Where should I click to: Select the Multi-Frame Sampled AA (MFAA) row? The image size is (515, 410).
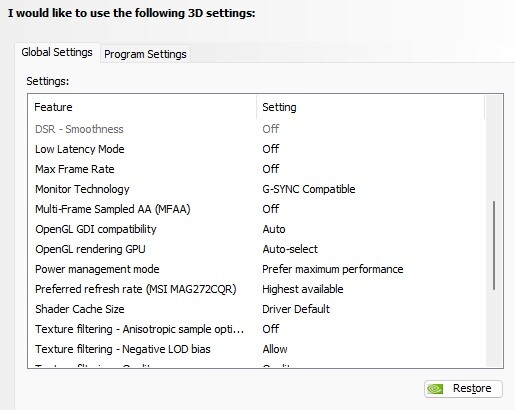click(x=257, y=209)
